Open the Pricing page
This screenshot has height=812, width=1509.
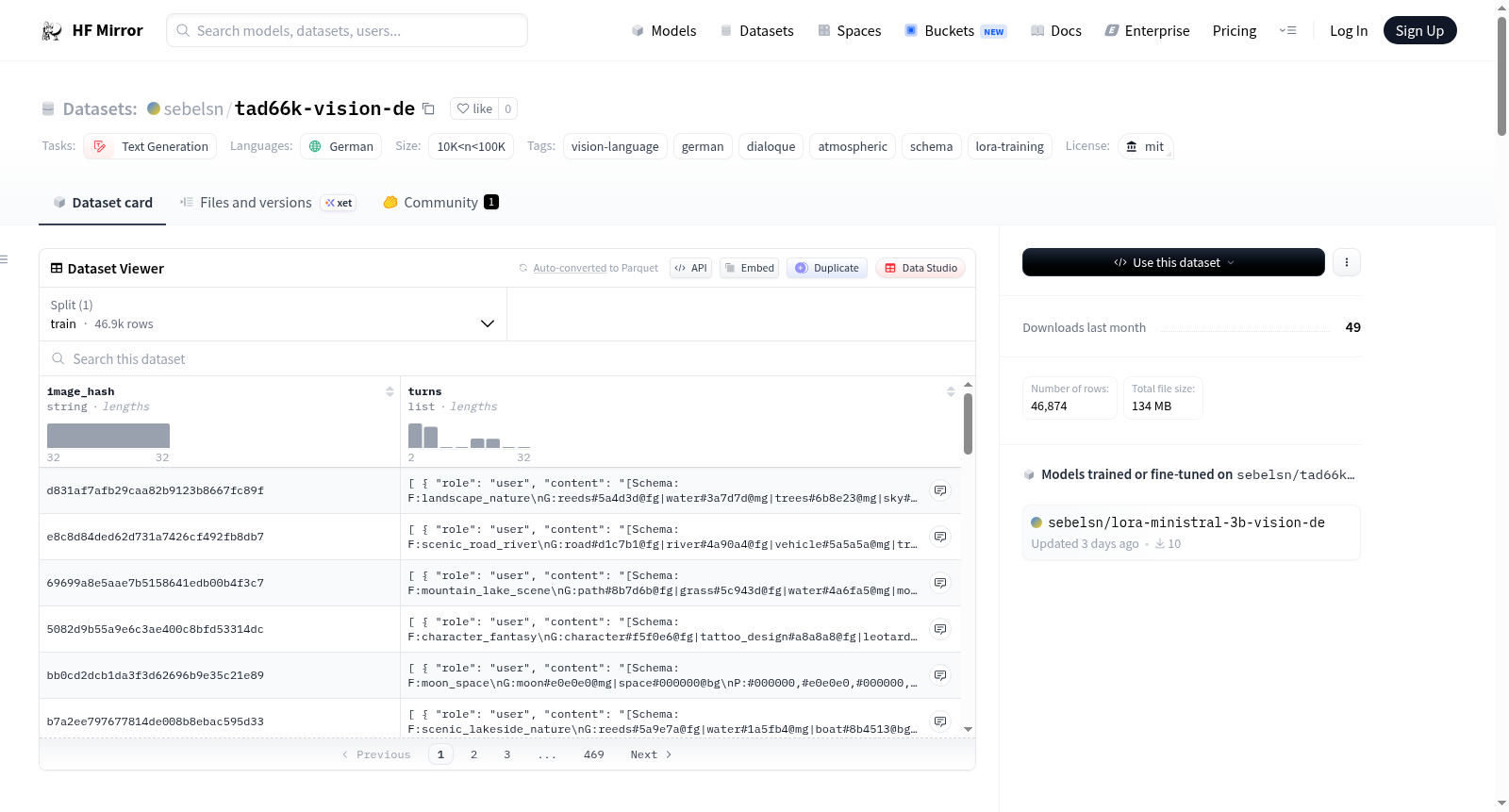[1235, 30]
